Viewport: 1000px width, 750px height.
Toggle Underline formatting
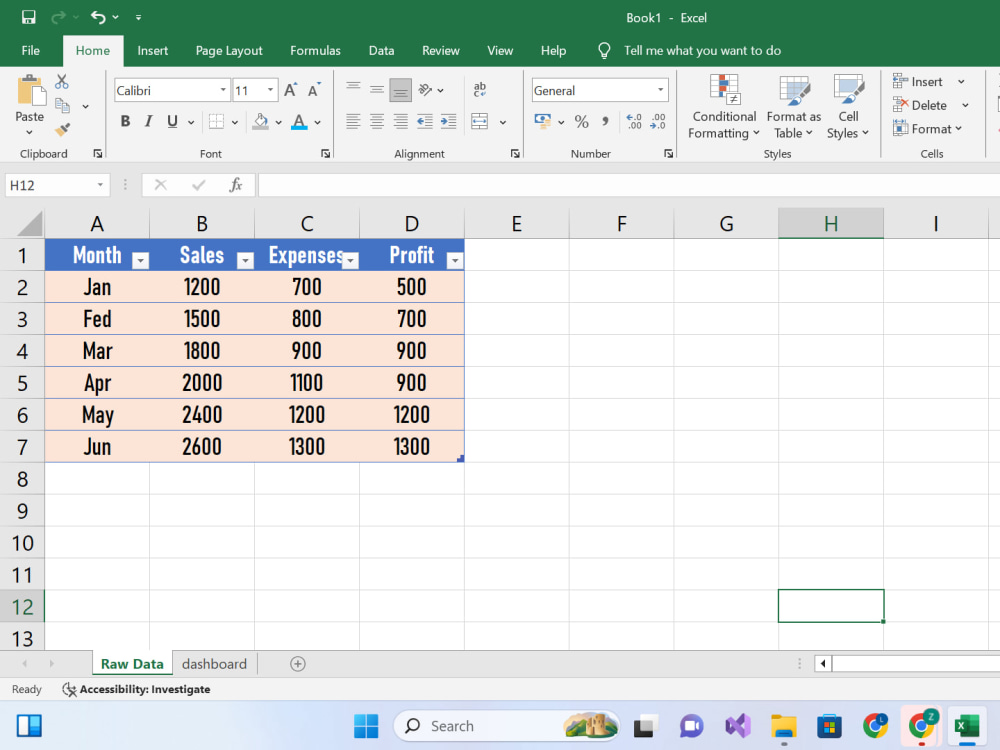coord(172,121)
